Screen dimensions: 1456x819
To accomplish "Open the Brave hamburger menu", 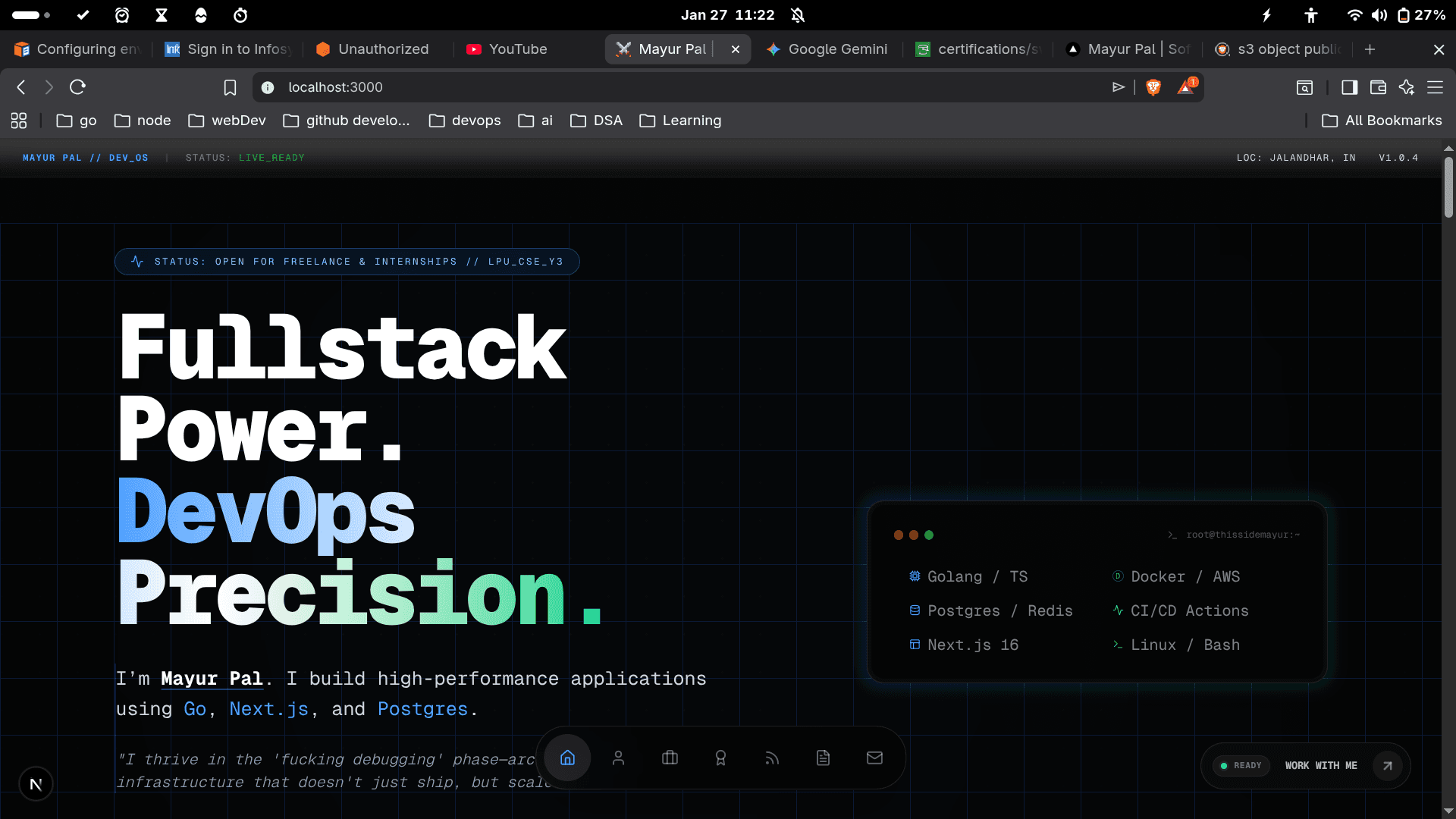I will click(x=1436, y=87).
